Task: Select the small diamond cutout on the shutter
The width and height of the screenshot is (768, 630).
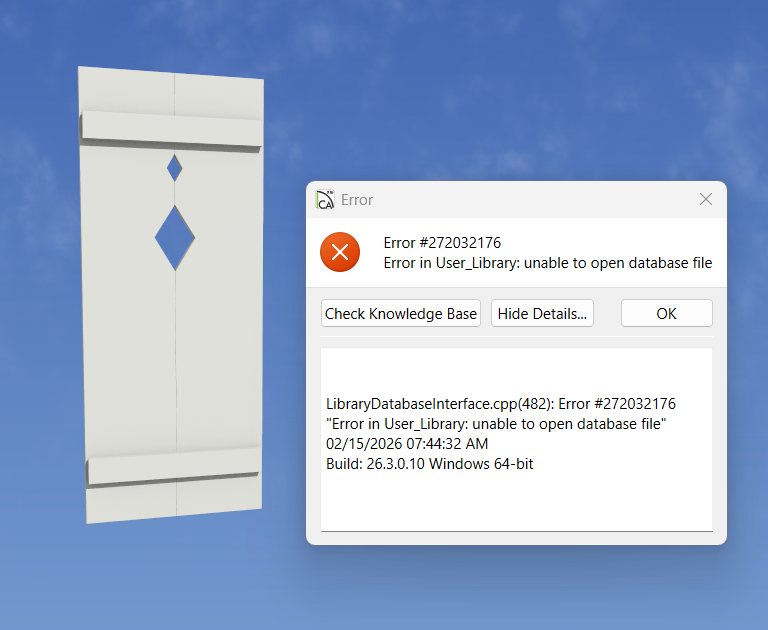Action: (x=175, y=168)
